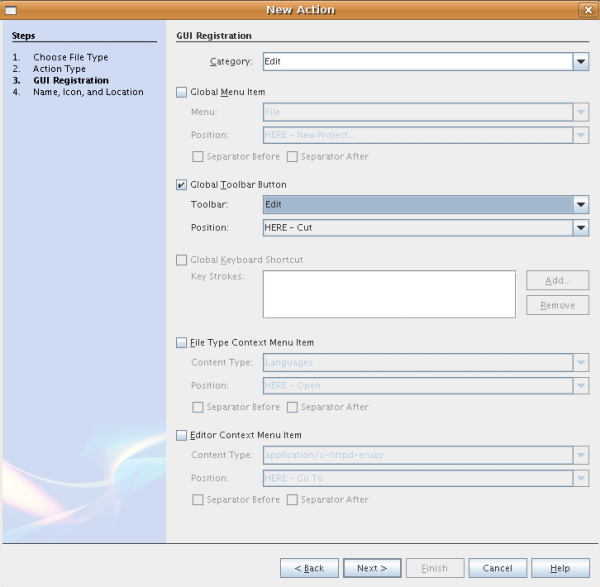Select step 4 Name, Icon, and Location
The height and width of the screenshot is (587, 600).
click(x=88, y=92)
